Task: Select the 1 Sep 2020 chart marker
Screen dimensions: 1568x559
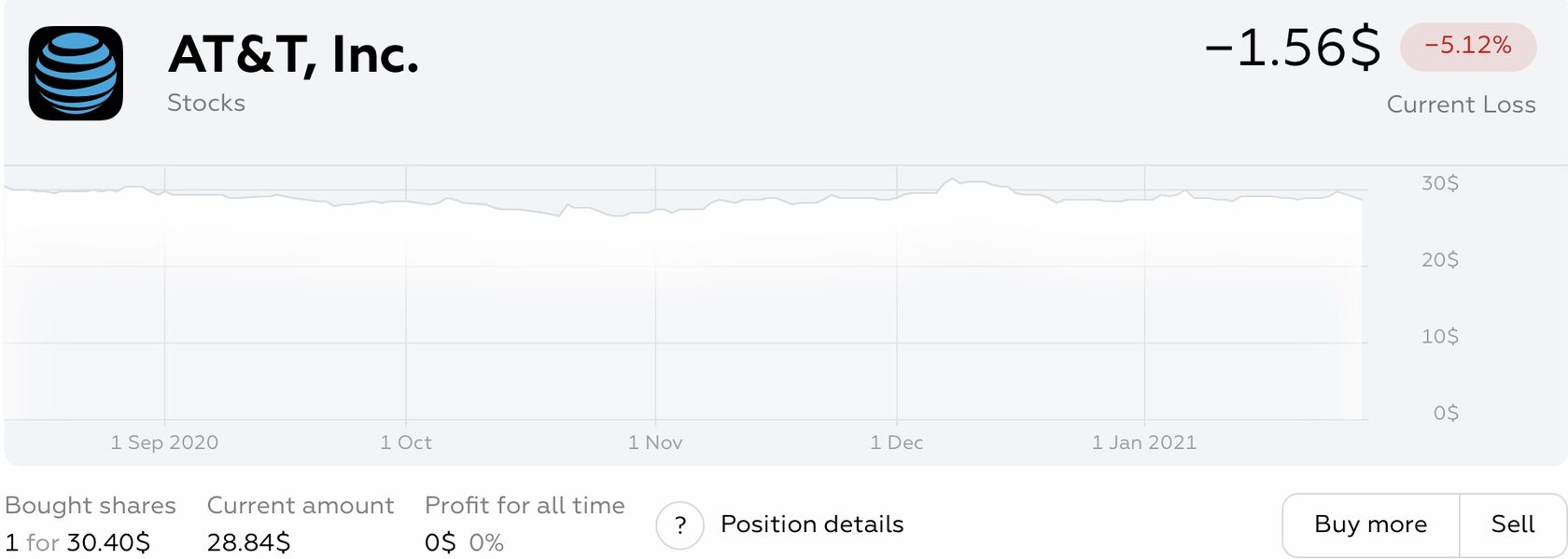Action: (164, 442)
